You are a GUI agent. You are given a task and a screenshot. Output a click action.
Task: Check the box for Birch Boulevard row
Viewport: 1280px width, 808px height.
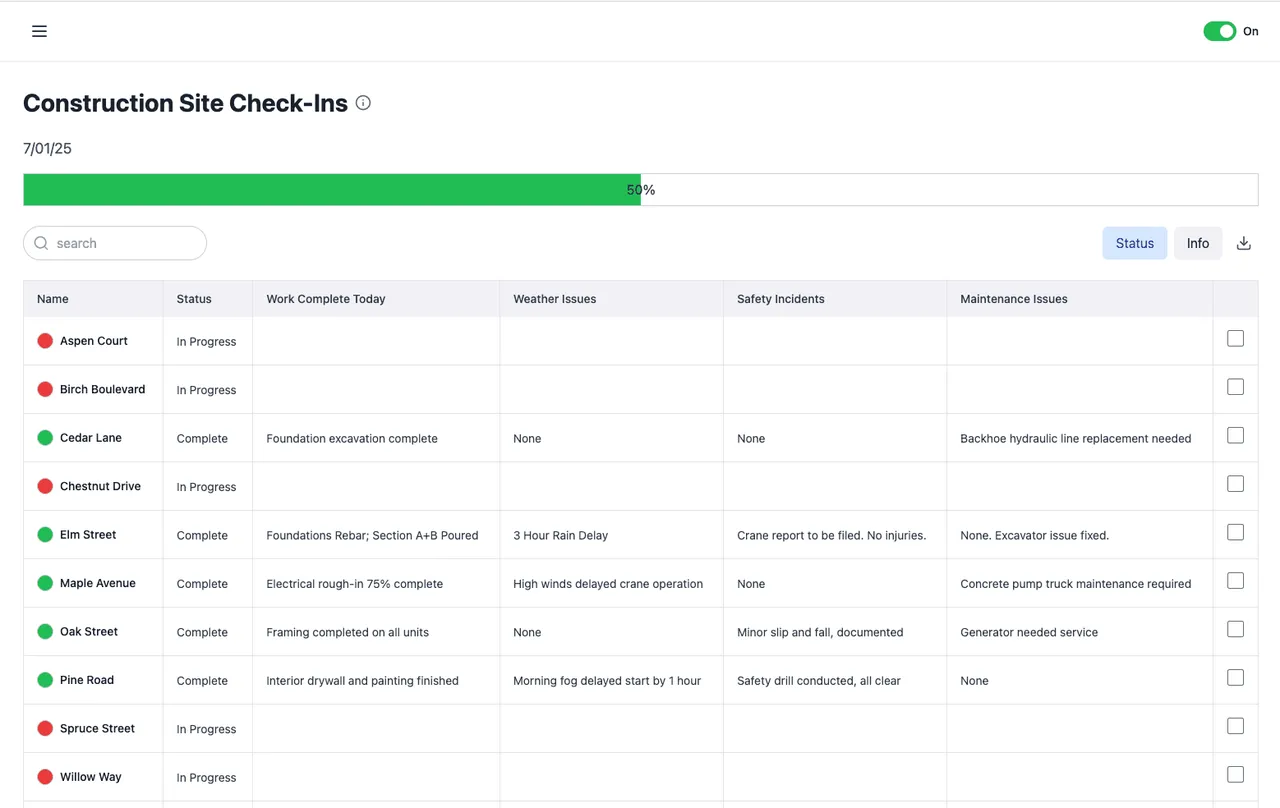pos(1236,387)
